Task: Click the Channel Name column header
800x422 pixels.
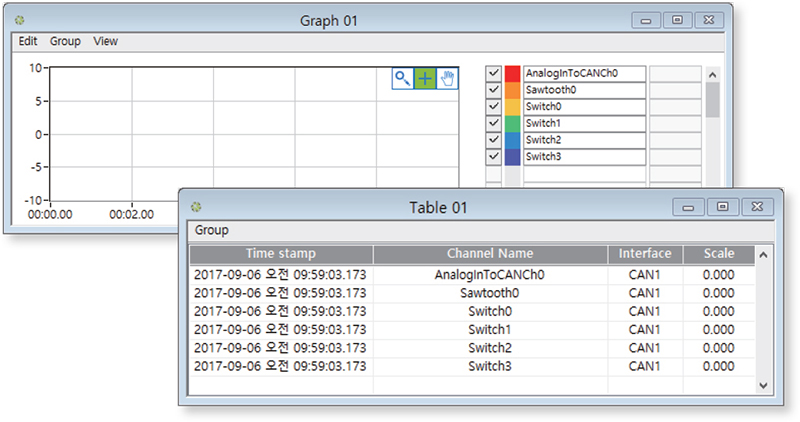Action: click(490, 254)
